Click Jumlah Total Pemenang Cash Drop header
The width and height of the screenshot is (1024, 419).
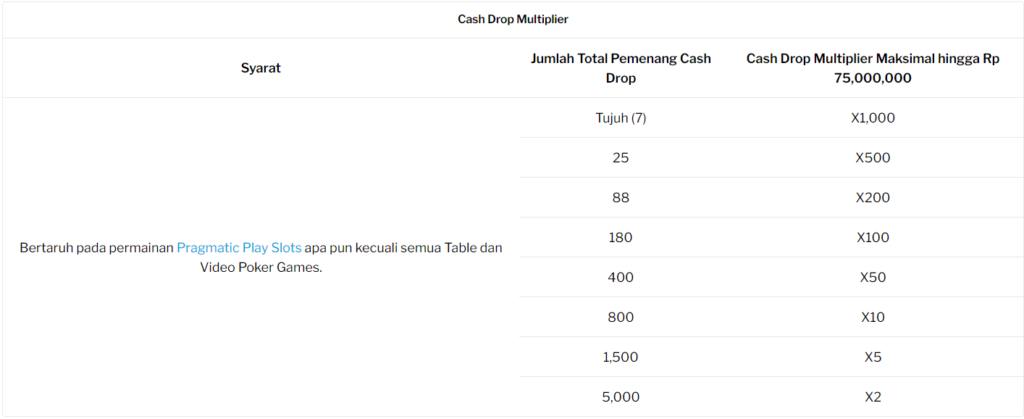[620, 68]
